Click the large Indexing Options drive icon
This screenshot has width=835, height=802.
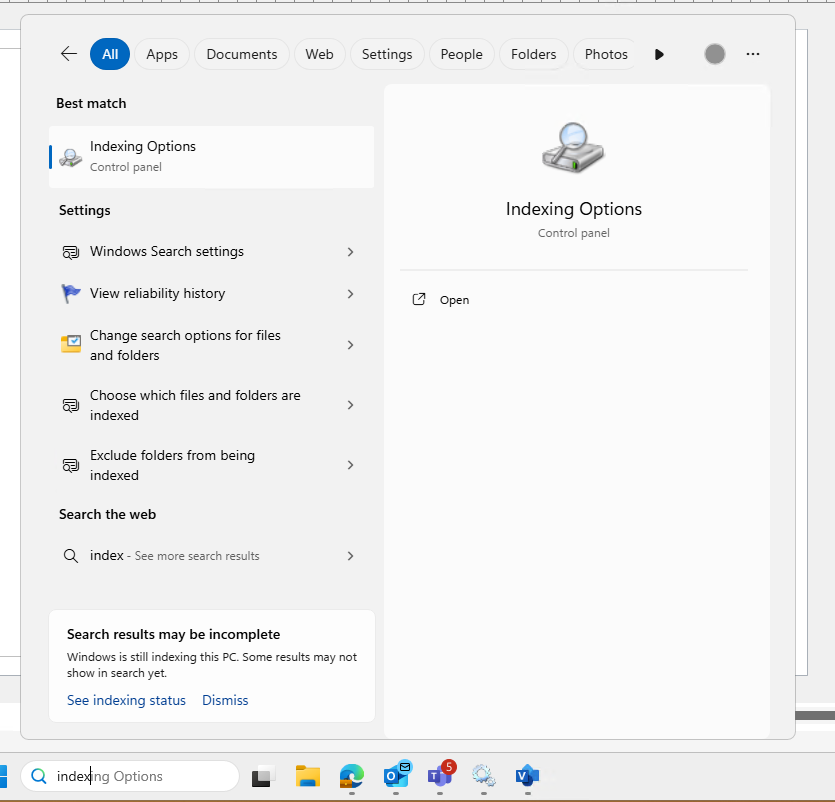point(573,148)
